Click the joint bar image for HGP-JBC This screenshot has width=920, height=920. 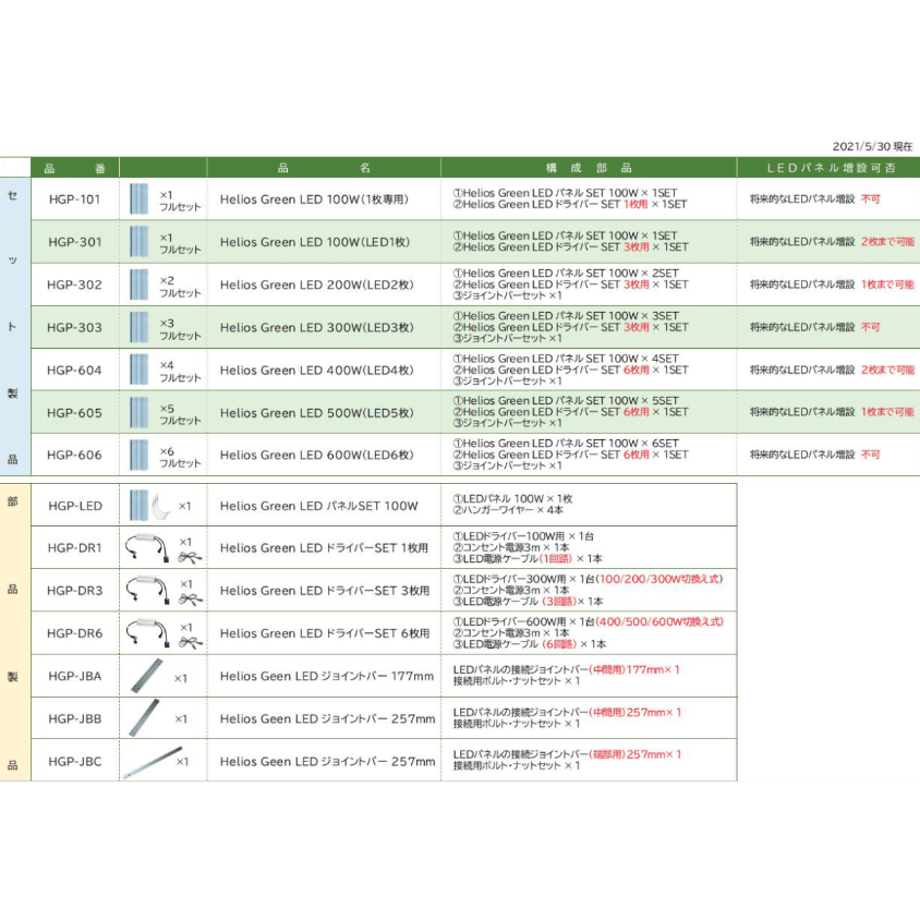tap(152, 763)
